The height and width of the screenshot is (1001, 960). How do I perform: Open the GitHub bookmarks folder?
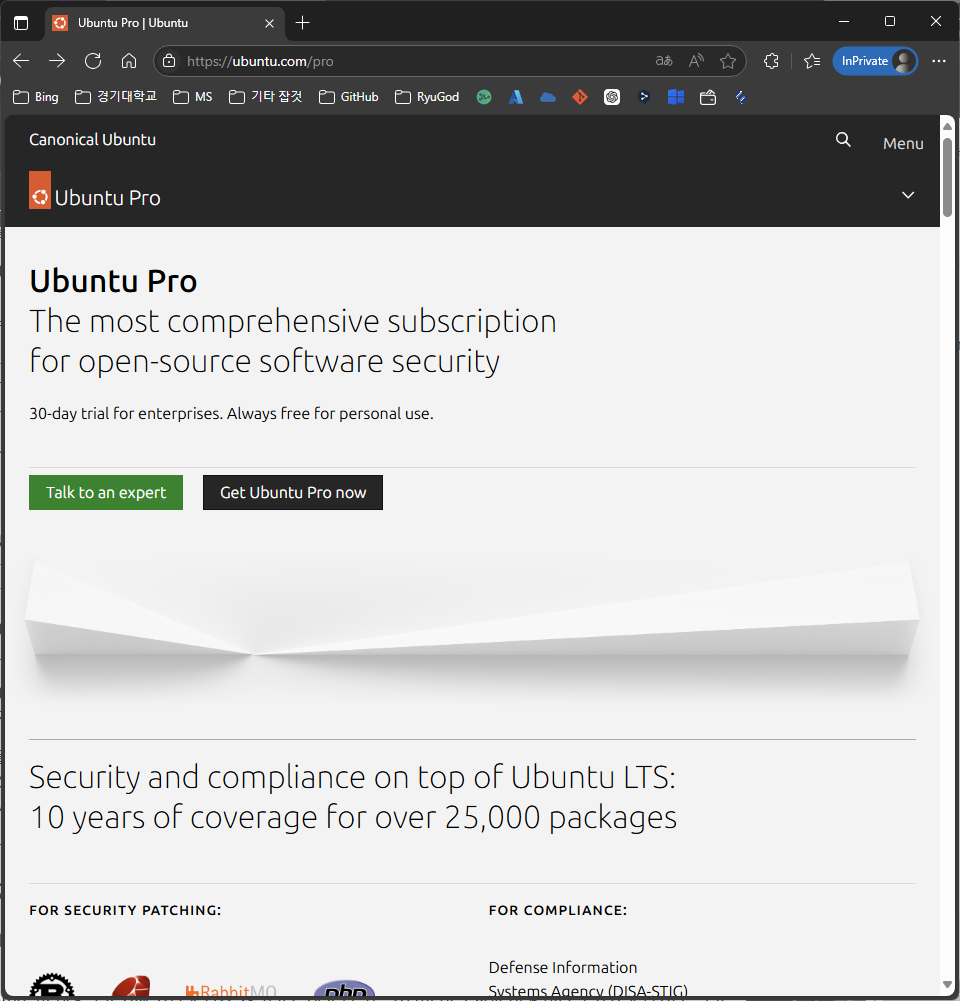click(349, 97)
